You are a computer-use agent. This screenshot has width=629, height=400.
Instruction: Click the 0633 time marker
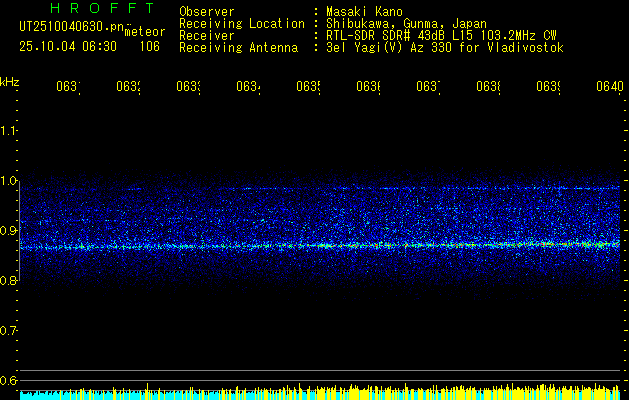coord(188,87)
